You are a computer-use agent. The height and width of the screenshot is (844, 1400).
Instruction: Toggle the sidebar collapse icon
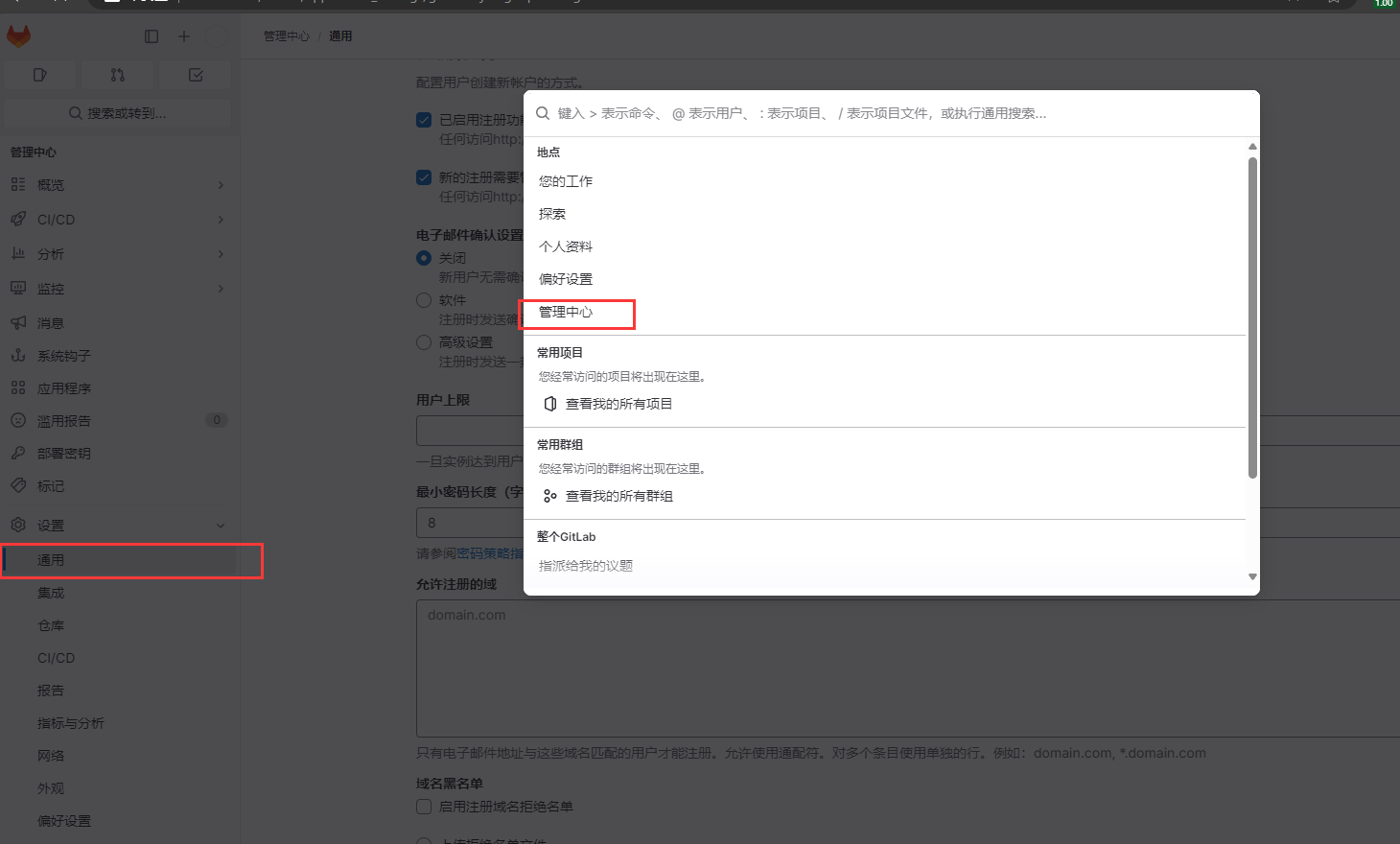tap(152, 36)
